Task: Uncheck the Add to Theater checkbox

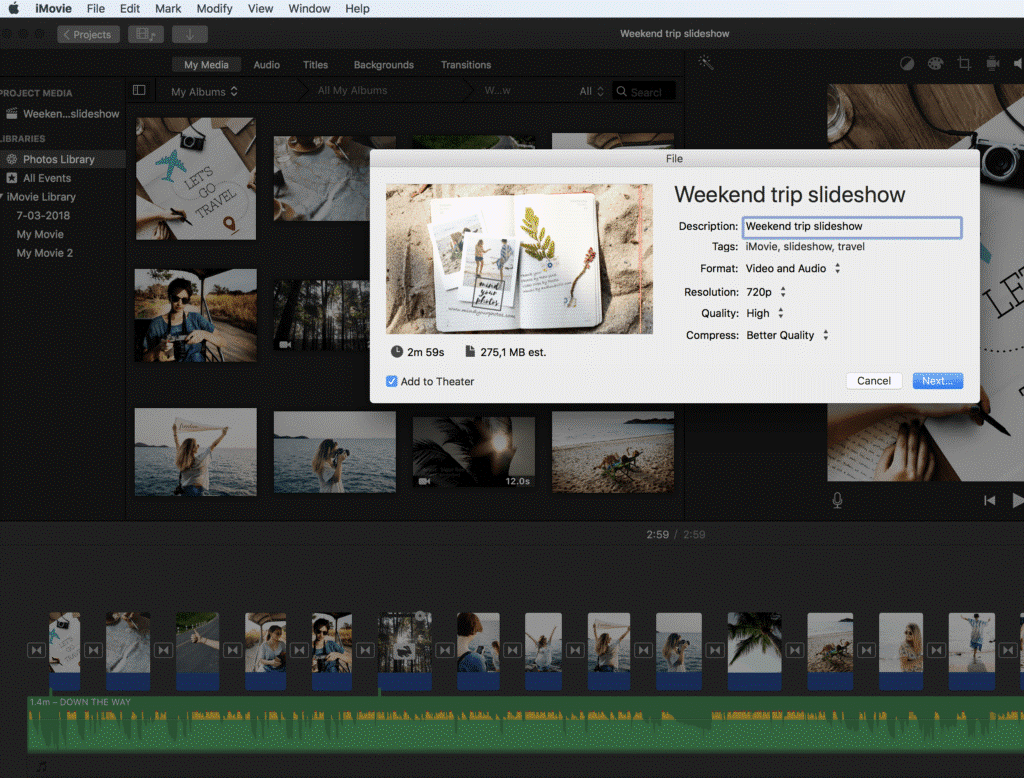Action: 392,381
